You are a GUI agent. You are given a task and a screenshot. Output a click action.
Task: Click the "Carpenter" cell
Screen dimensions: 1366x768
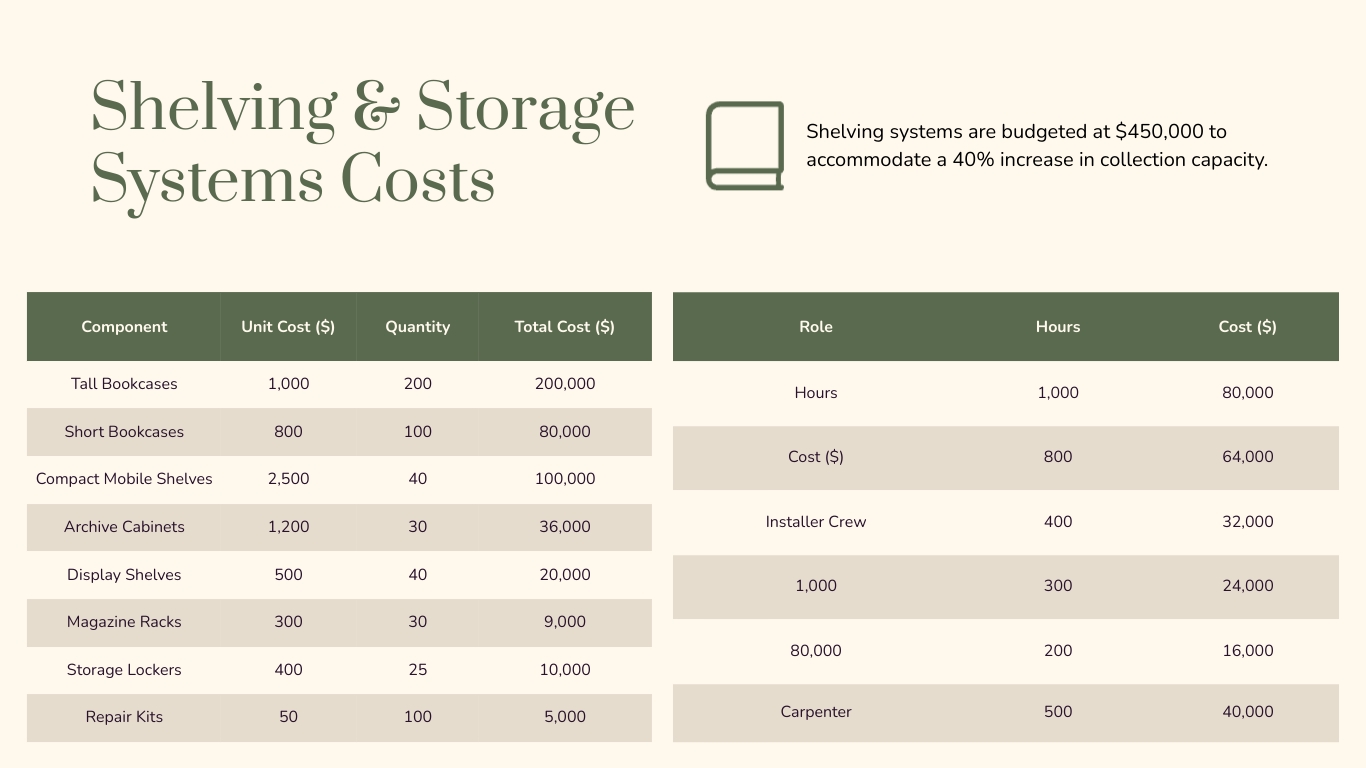tap(816, 712)
